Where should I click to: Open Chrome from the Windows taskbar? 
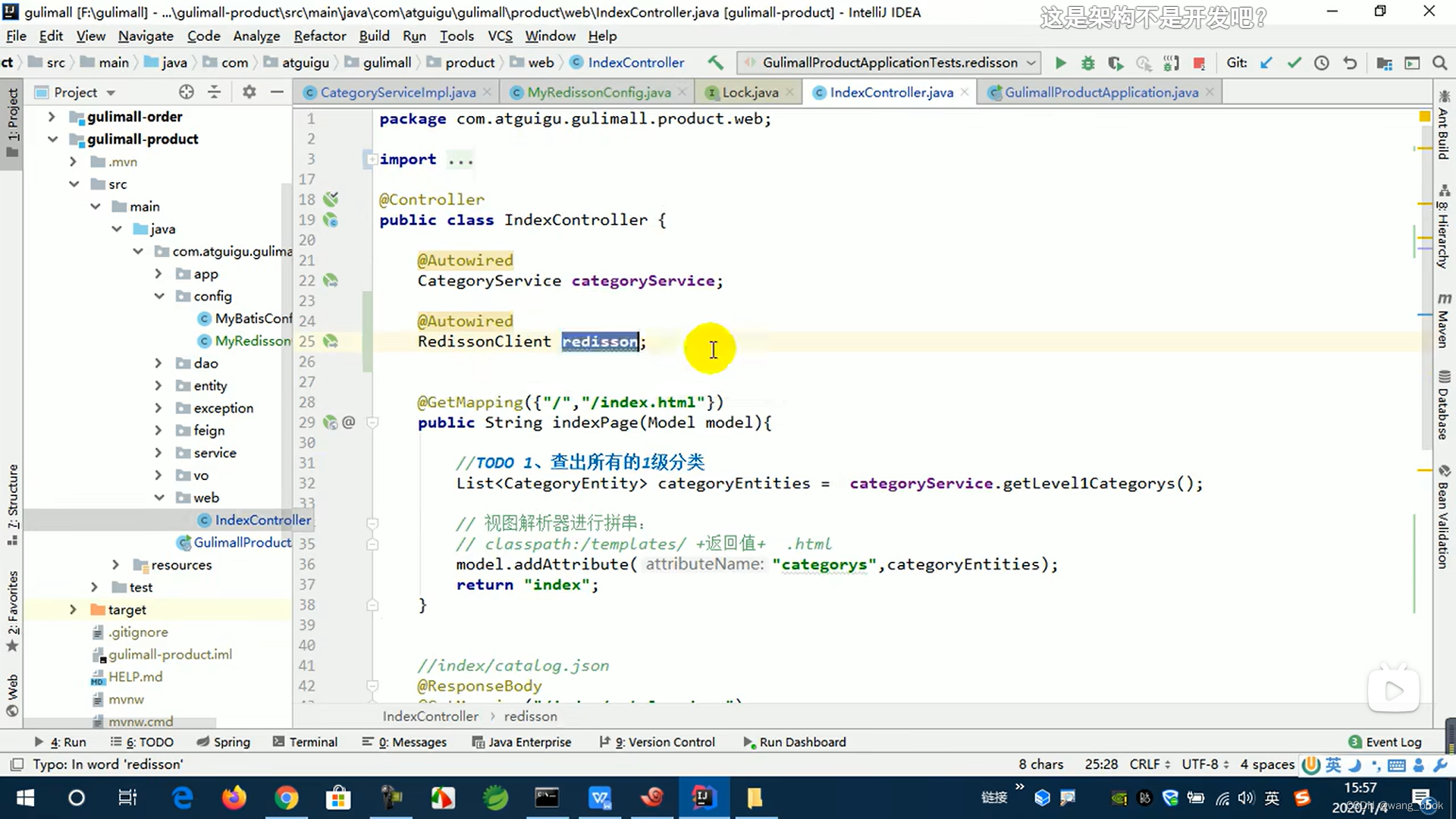[x=286, y=798]
